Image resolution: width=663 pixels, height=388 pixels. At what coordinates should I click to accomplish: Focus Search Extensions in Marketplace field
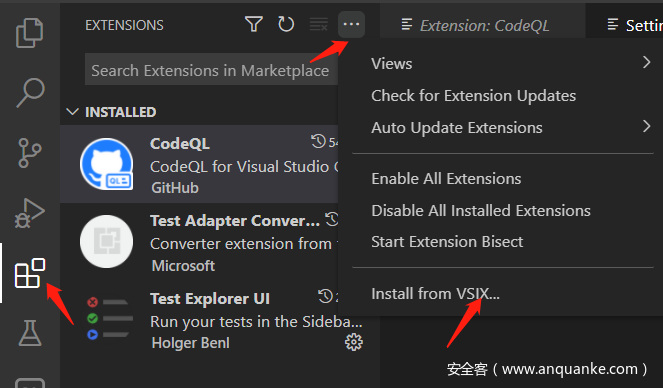click(x=211, y=71)
